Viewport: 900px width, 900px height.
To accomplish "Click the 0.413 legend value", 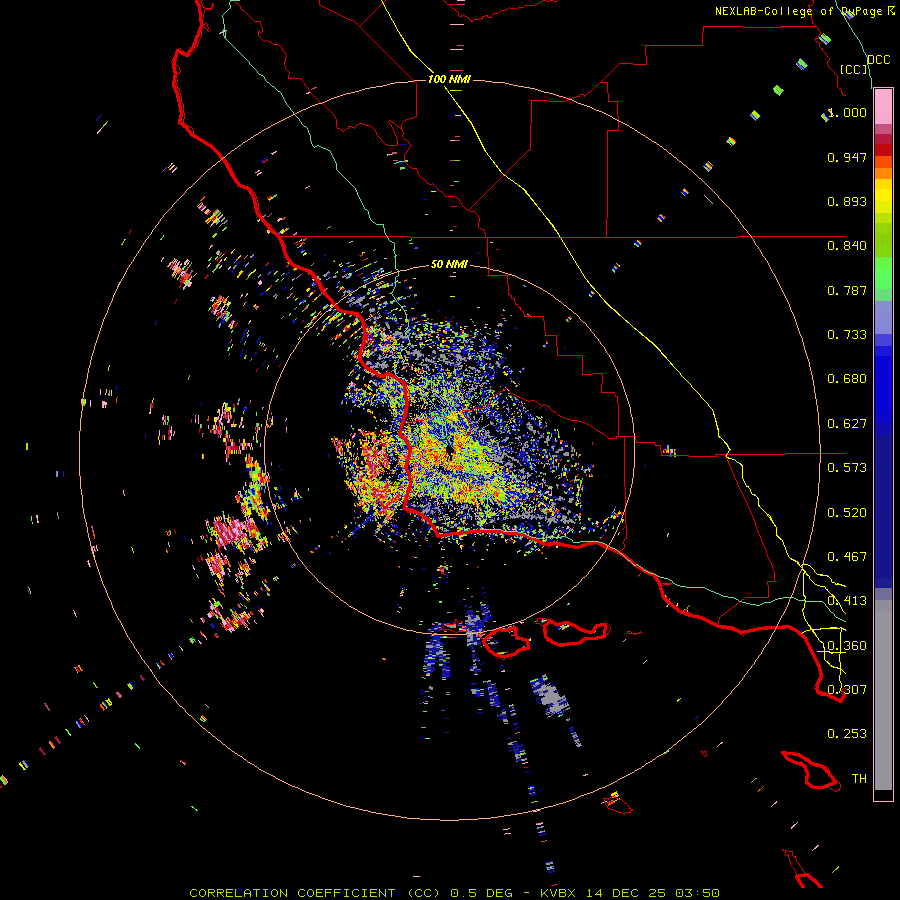I will (x=847, y=601).
